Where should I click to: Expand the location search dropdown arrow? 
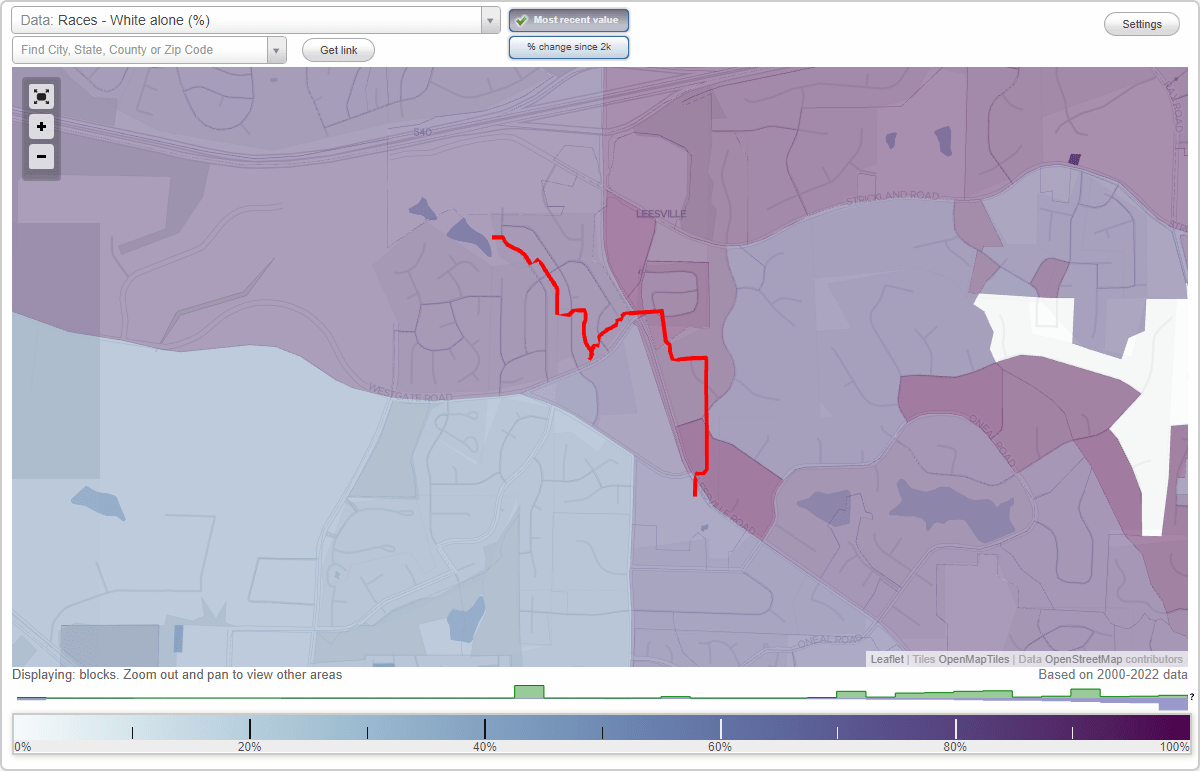point(276,50)
